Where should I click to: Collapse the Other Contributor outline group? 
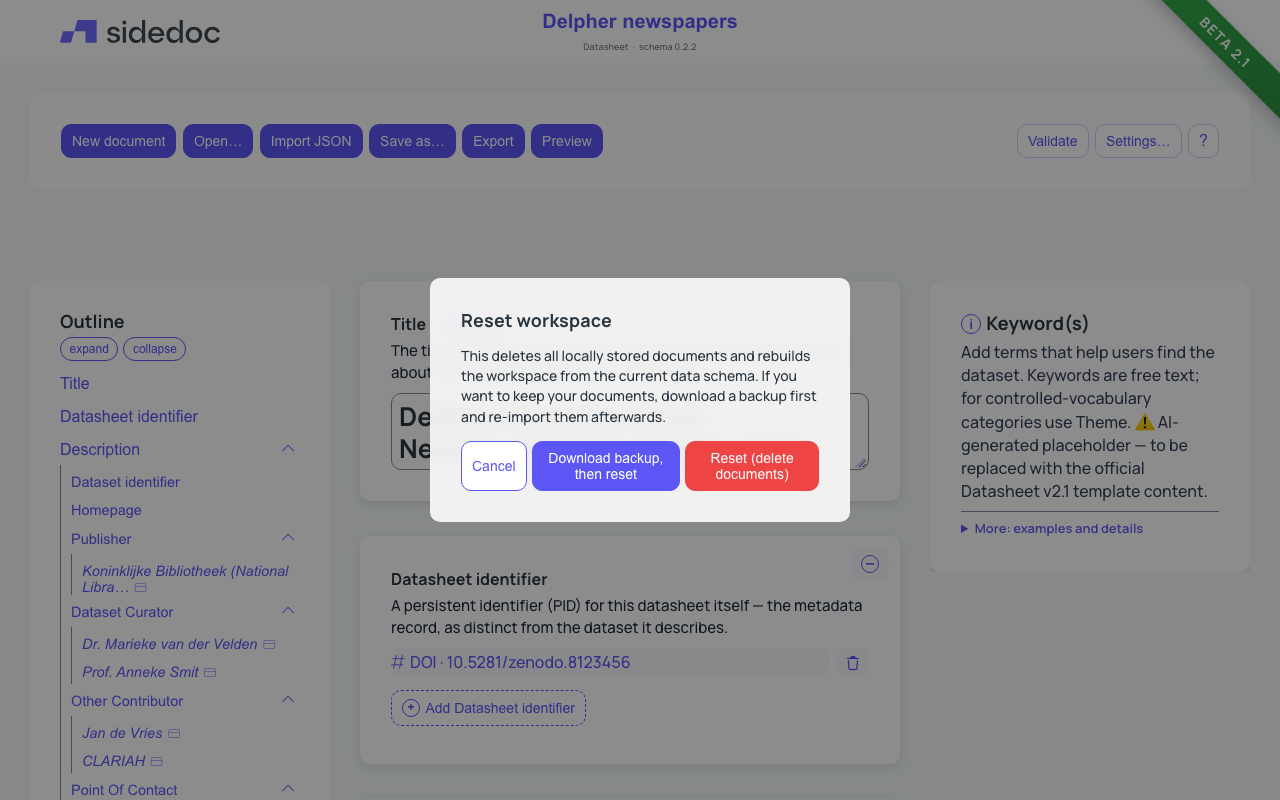(288, 700)
